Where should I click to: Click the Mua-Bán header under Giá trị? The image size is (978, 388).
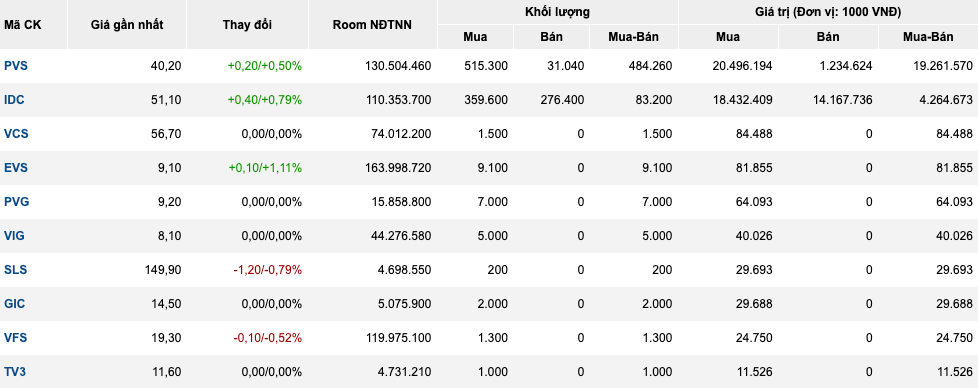[928, 37]
